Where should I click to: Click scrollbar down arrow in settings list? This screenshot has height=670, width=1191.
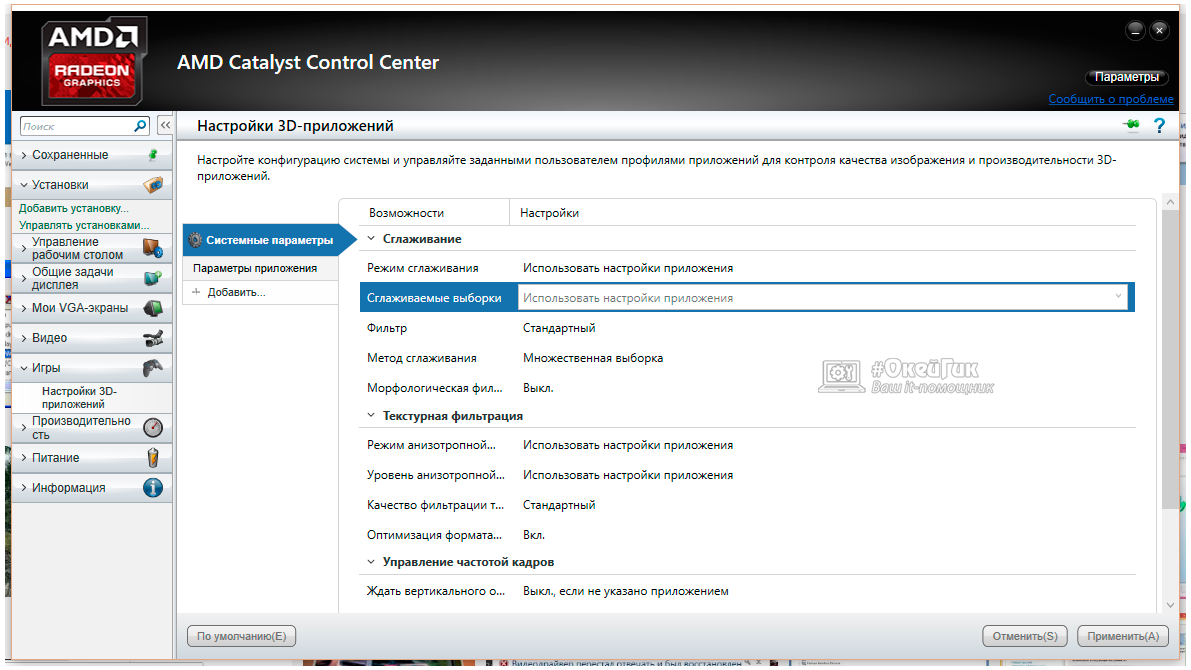1170,605
